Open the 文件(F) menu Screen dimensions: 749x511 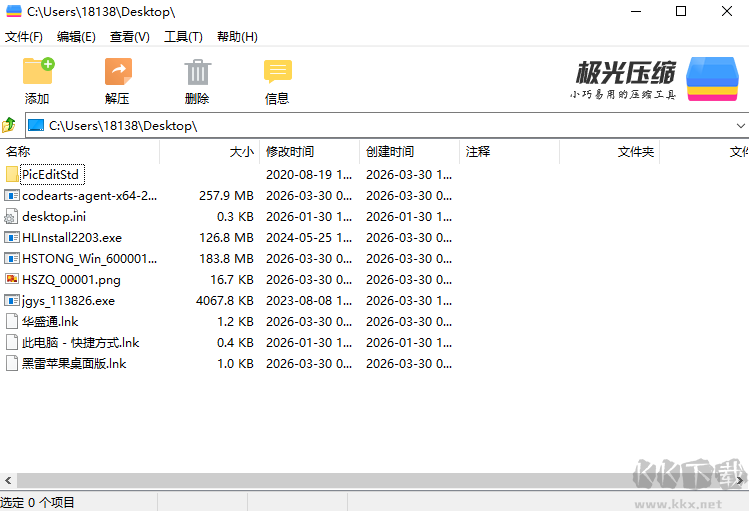[24, 37]
